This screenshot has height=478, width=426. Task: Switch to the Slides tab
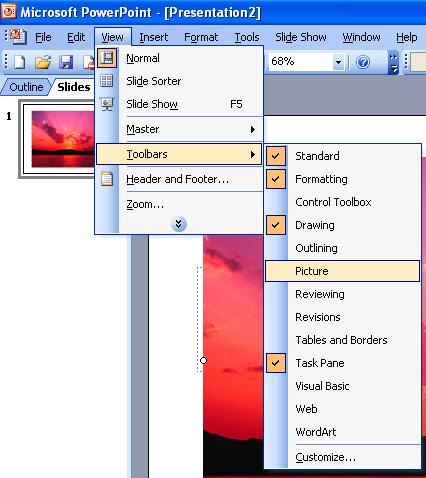74,87
